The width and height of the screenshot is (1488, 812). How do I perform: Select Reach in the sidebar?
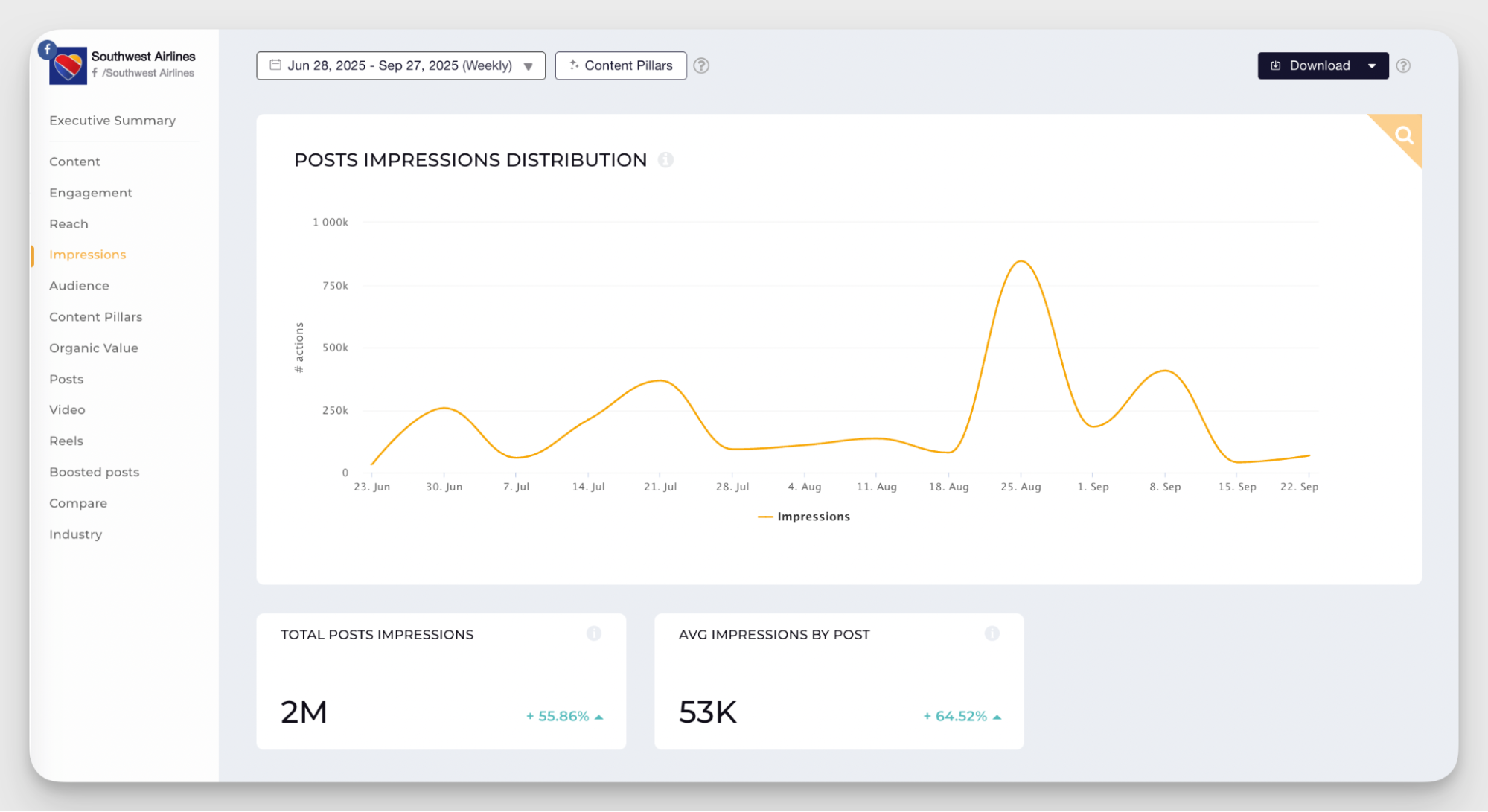[68, 224]
